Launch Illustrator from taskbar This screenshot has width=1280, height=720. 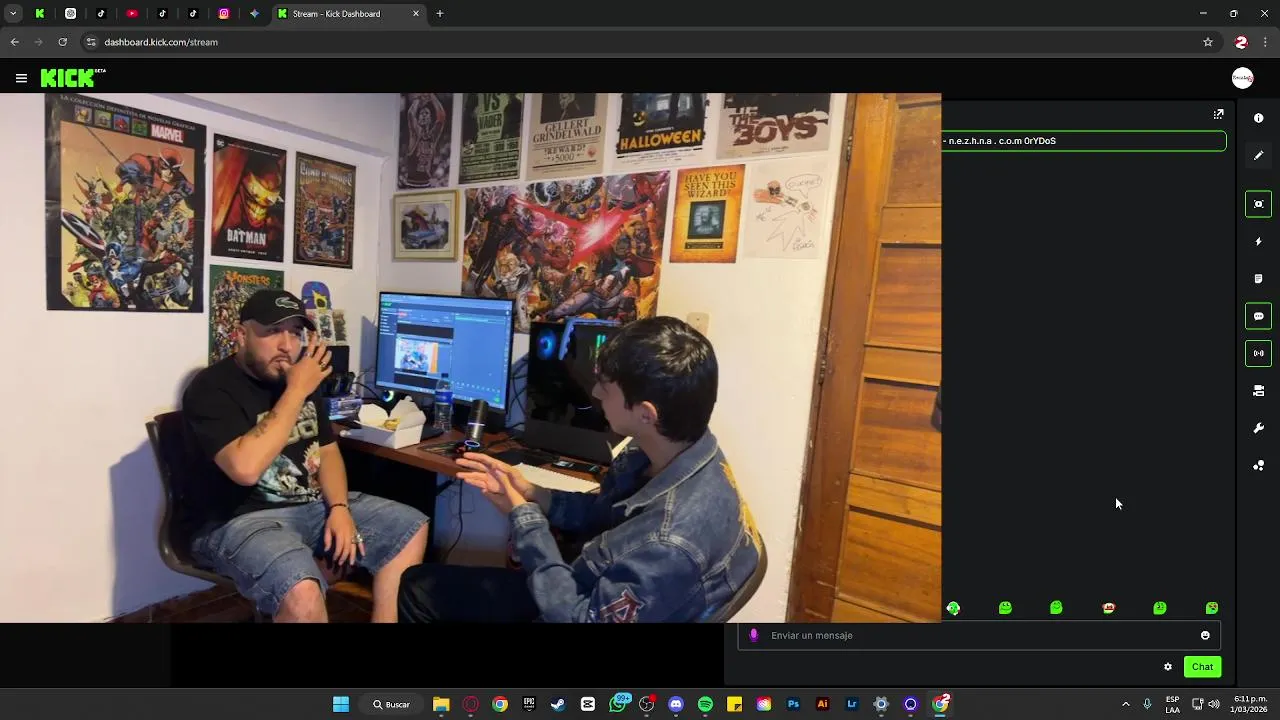822,704
